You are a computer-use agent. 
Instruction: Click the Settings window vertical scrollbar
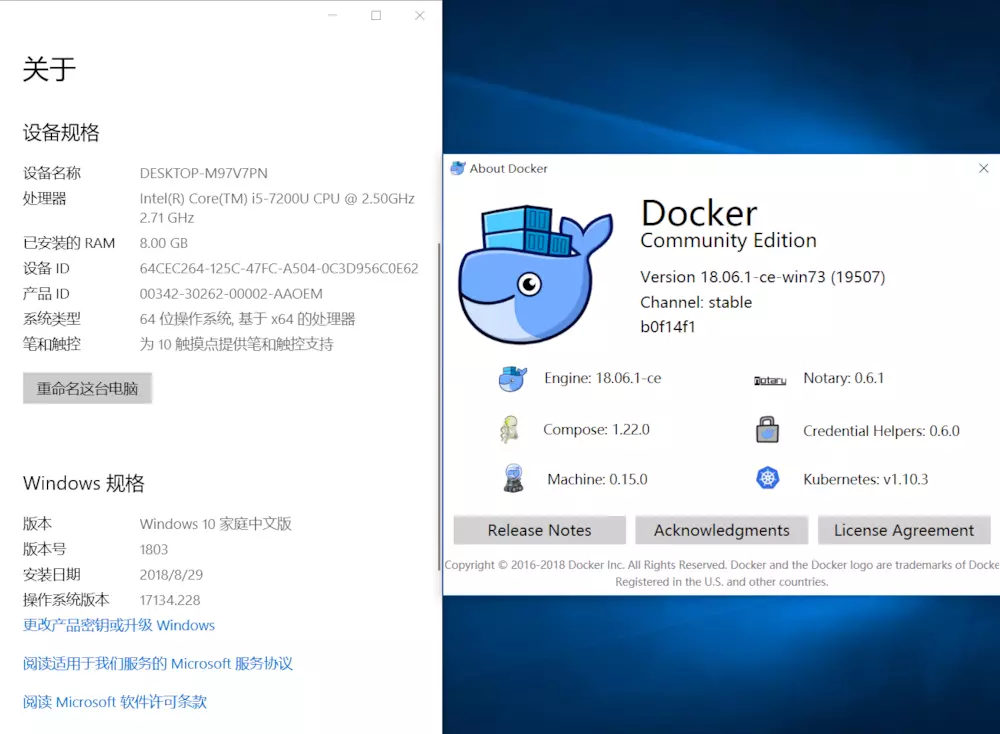pyautogui.click(x=439, y=408)
